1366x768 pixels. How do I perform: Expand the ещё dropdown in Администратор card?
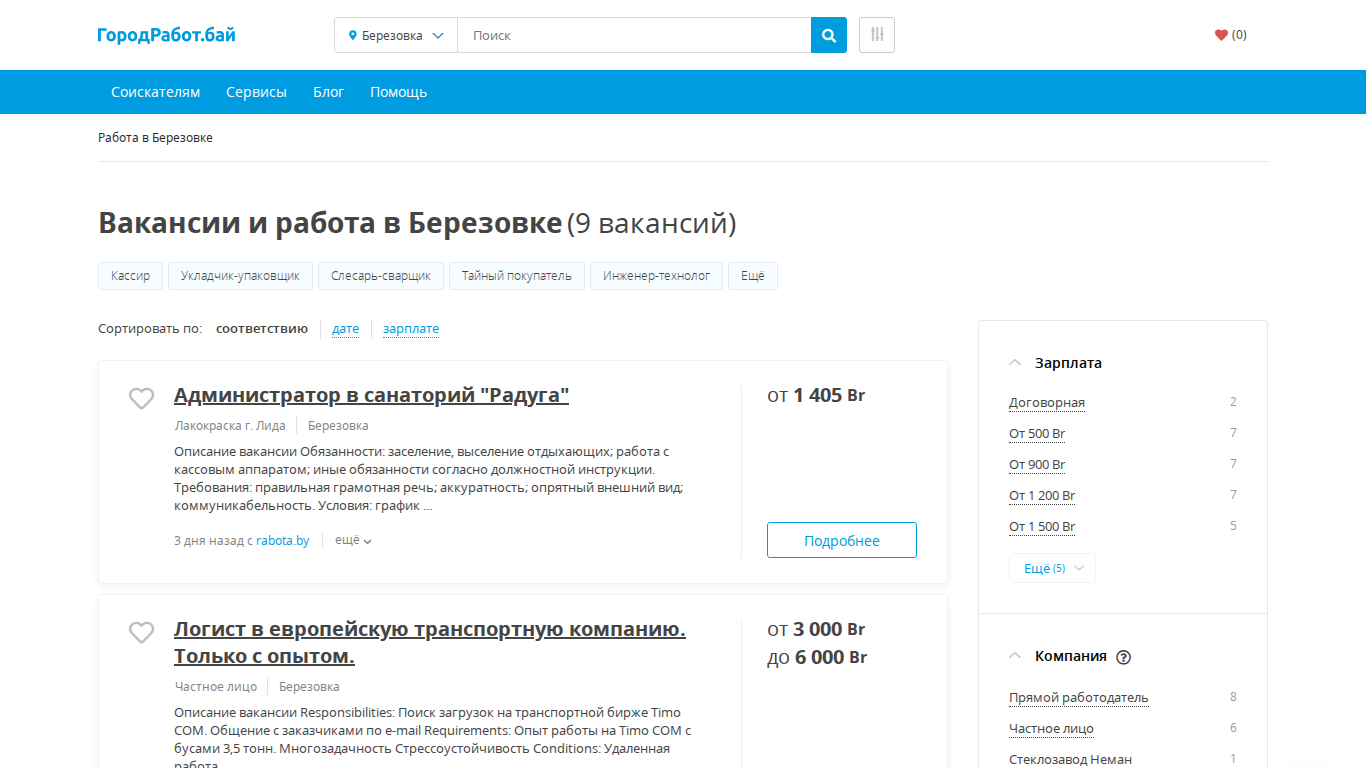353,540
